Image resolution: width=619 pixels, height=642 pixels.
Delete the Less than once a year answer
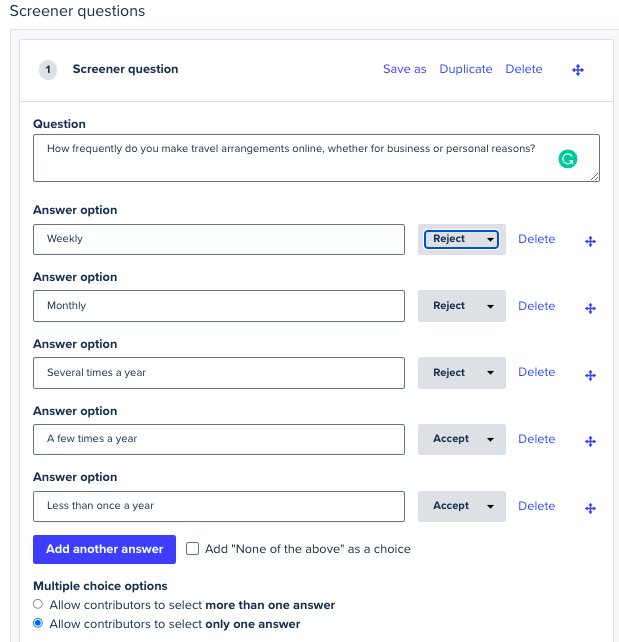coord(536,506)
